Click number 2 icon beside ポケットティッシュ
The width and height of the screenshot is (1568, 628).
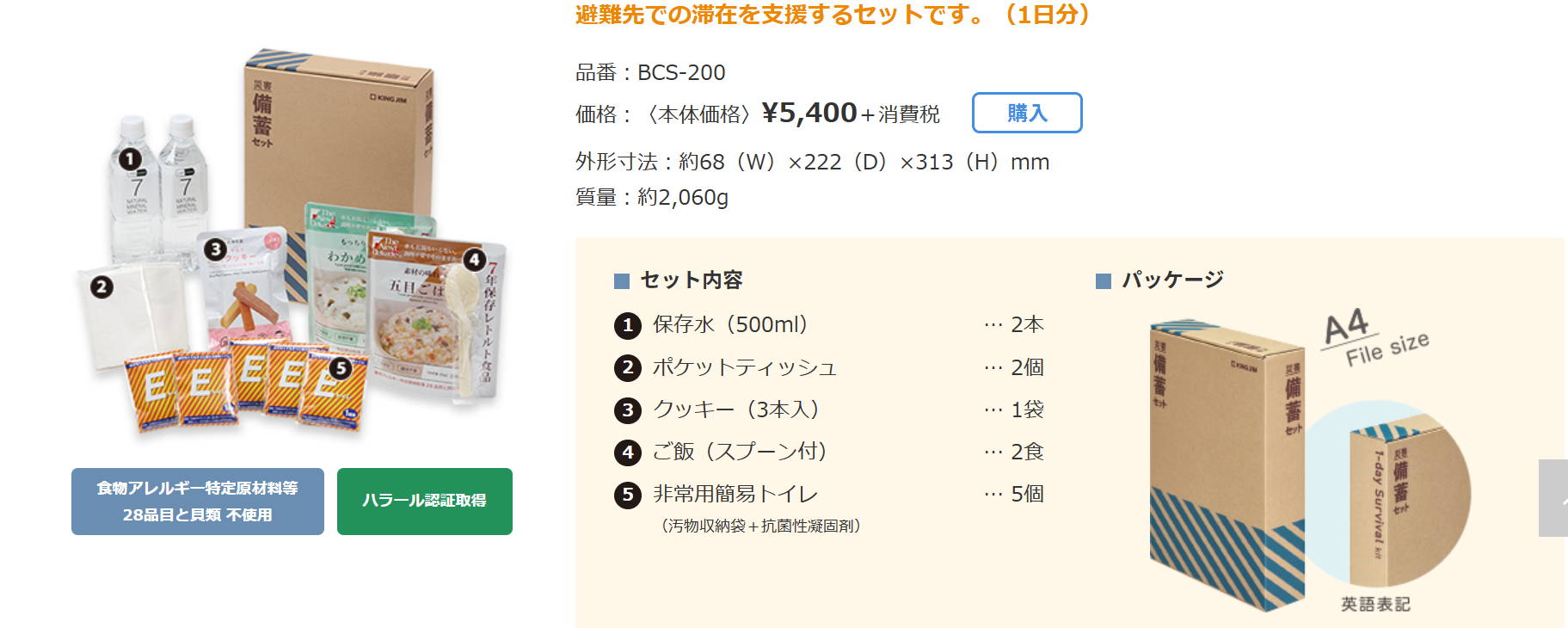628,368
